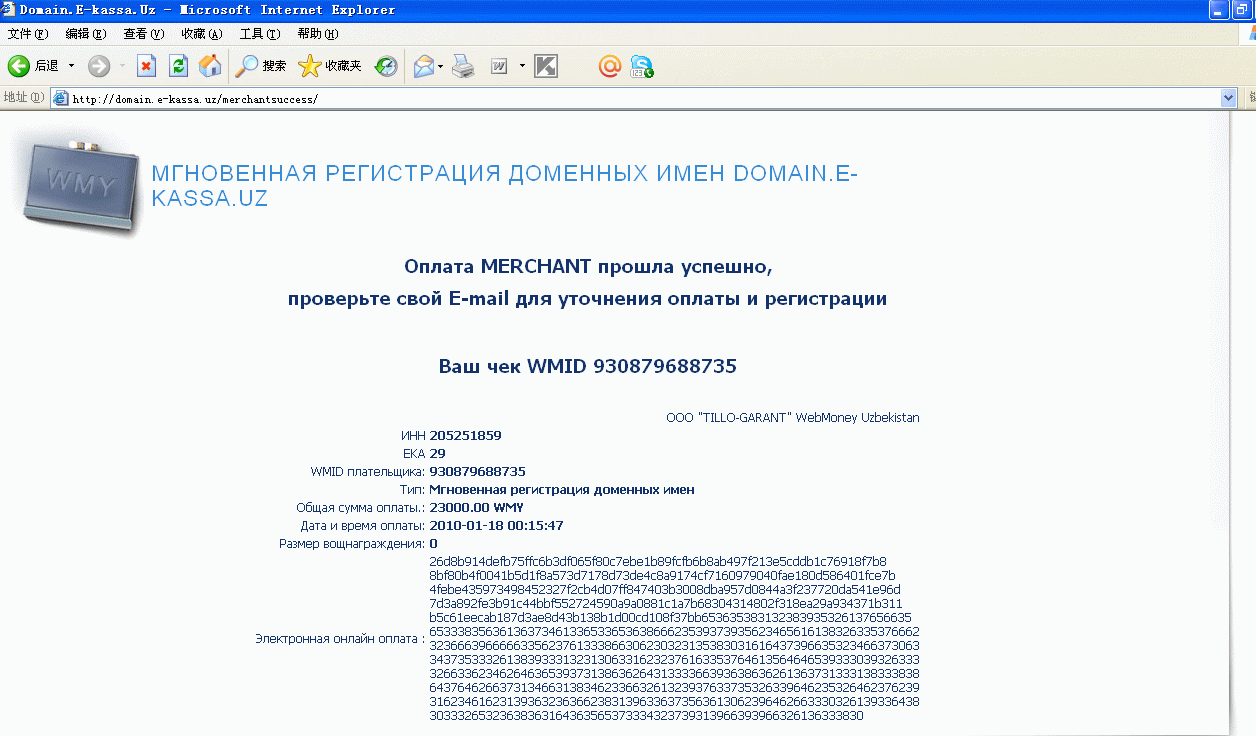Click the ИНН value 205251859
Image resolution: width=1256 pixels, height=736 pixels.
(466, 436)
